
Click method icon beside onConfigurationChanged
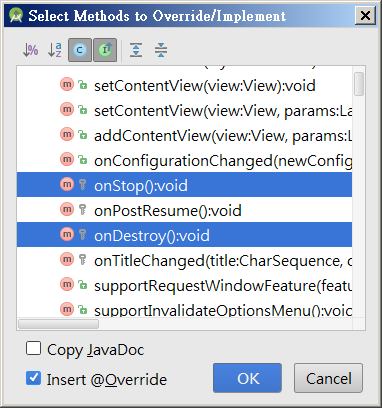[67, 160]
